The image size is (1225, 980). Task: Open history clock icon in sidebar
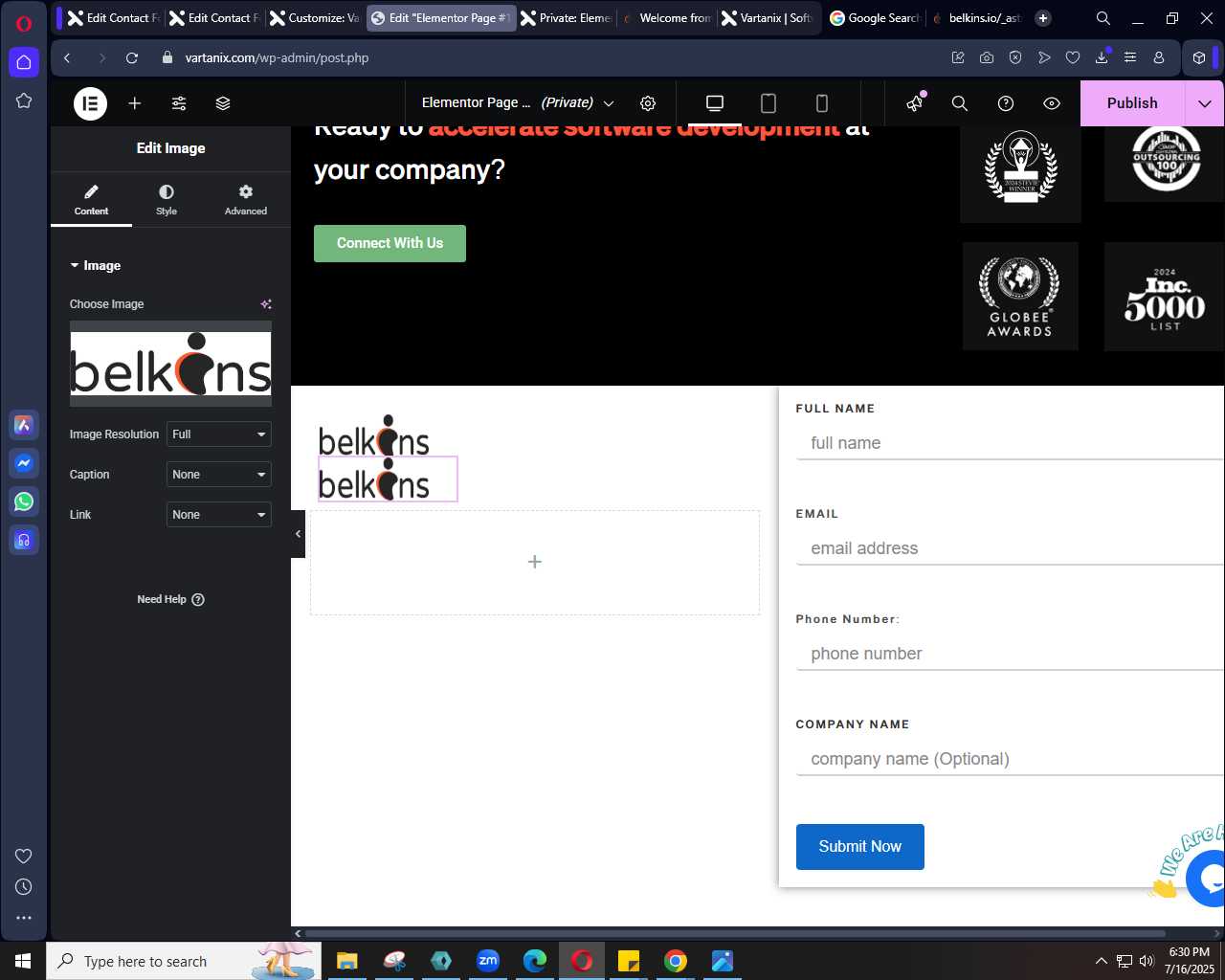click(x=24, y=887)
